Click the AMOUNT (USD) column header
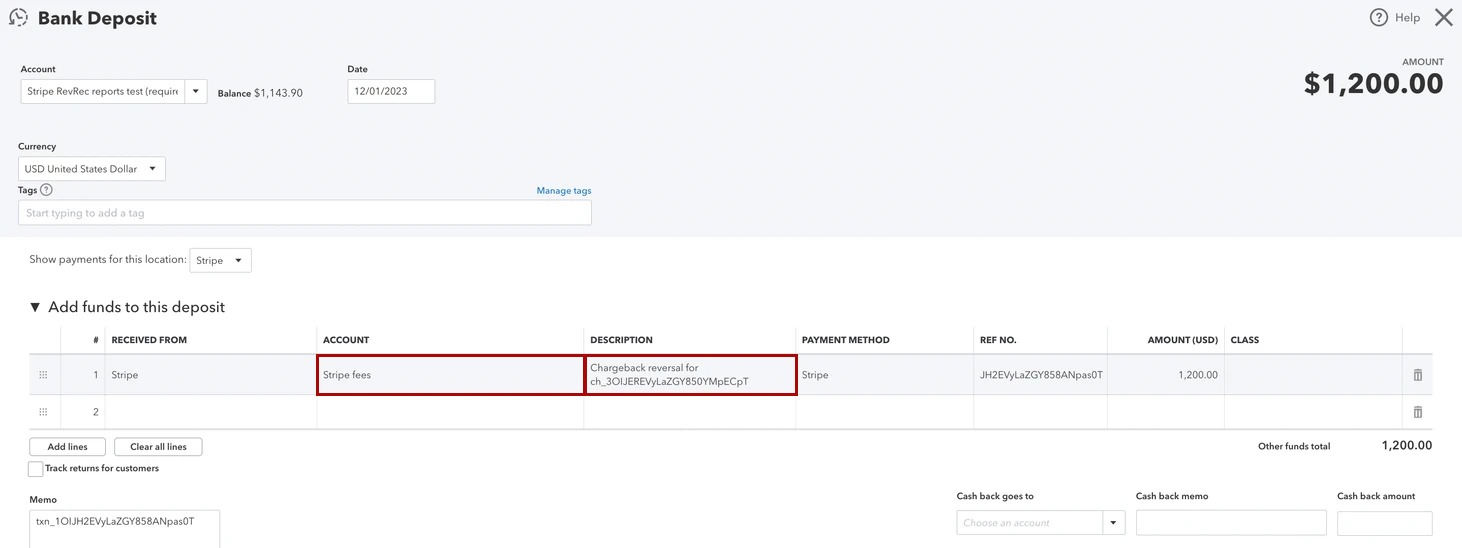 coord(1183,340)
